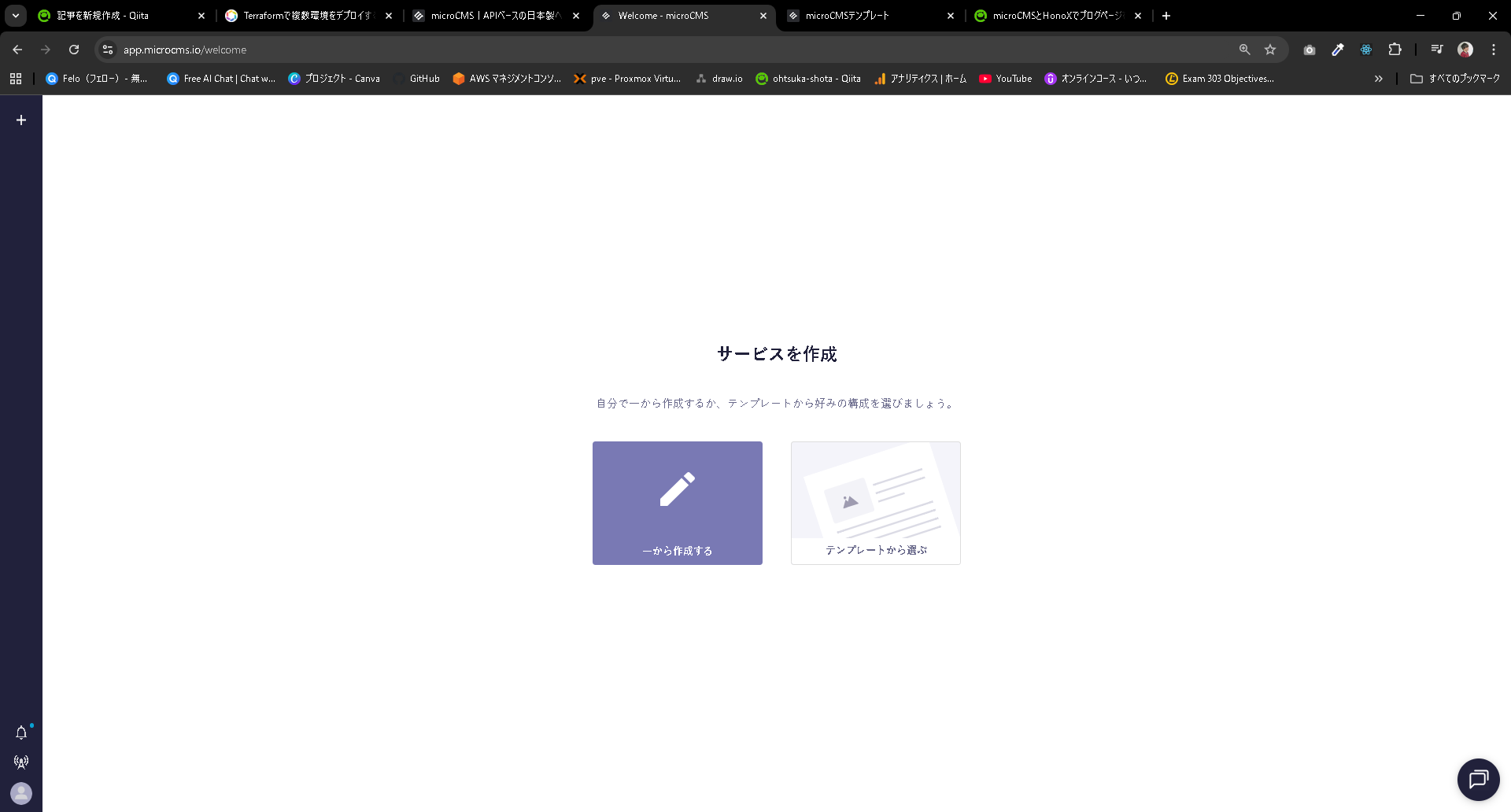Click the React DevTools extension icon
Viewport: 1511px width, 812px height.
coord(1366,50)
